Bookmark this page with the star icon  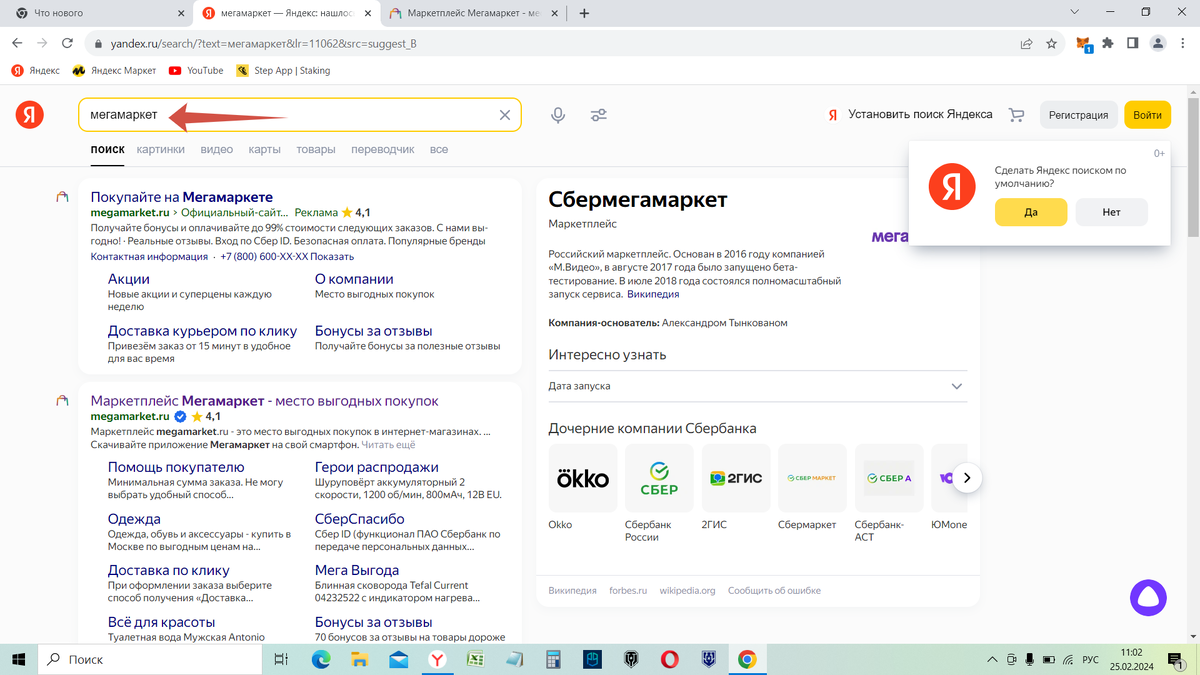pos(1052,43)
